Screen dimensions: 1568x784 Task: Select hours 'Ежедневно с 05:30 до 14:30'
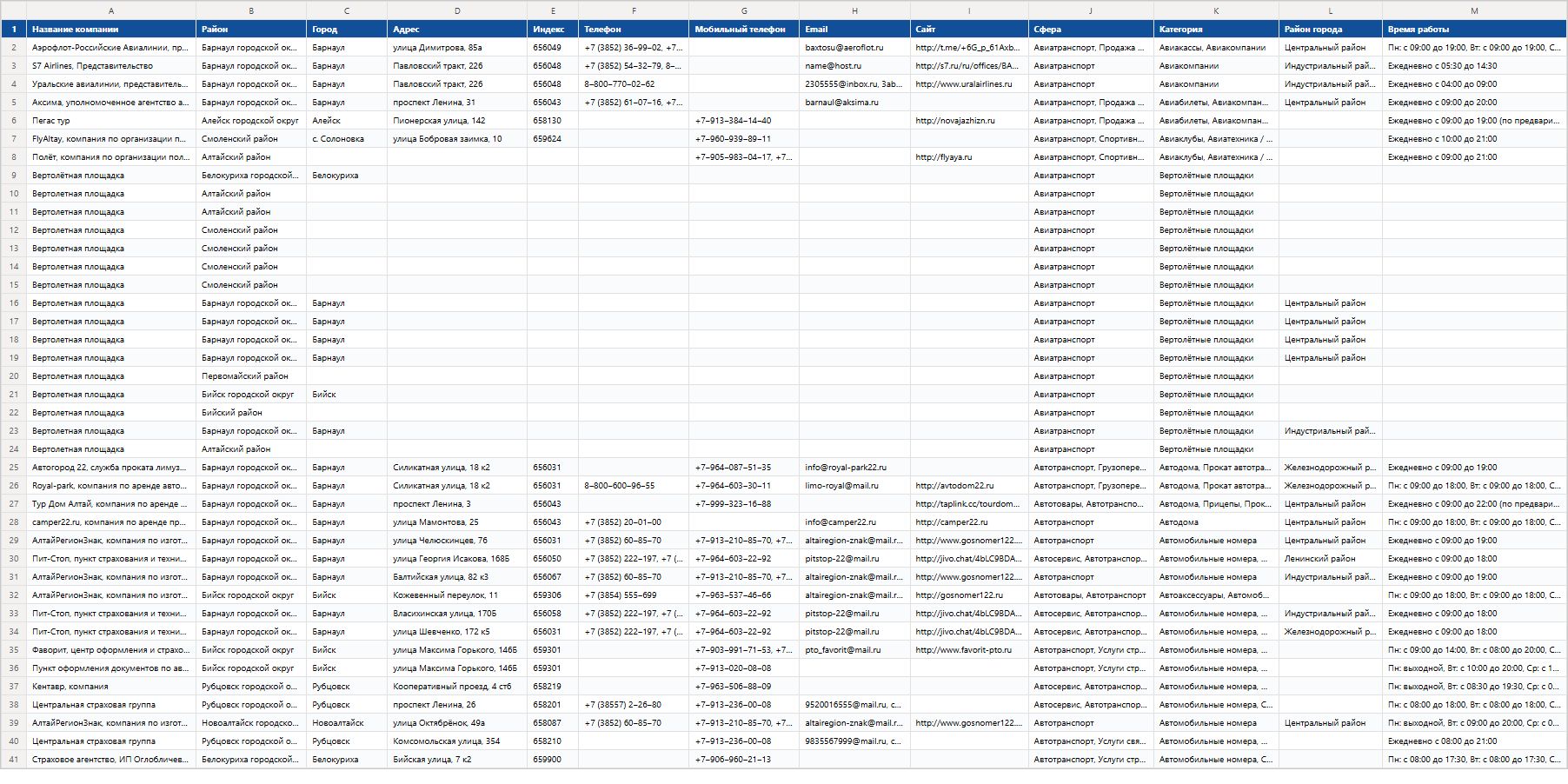[1474, 66]
